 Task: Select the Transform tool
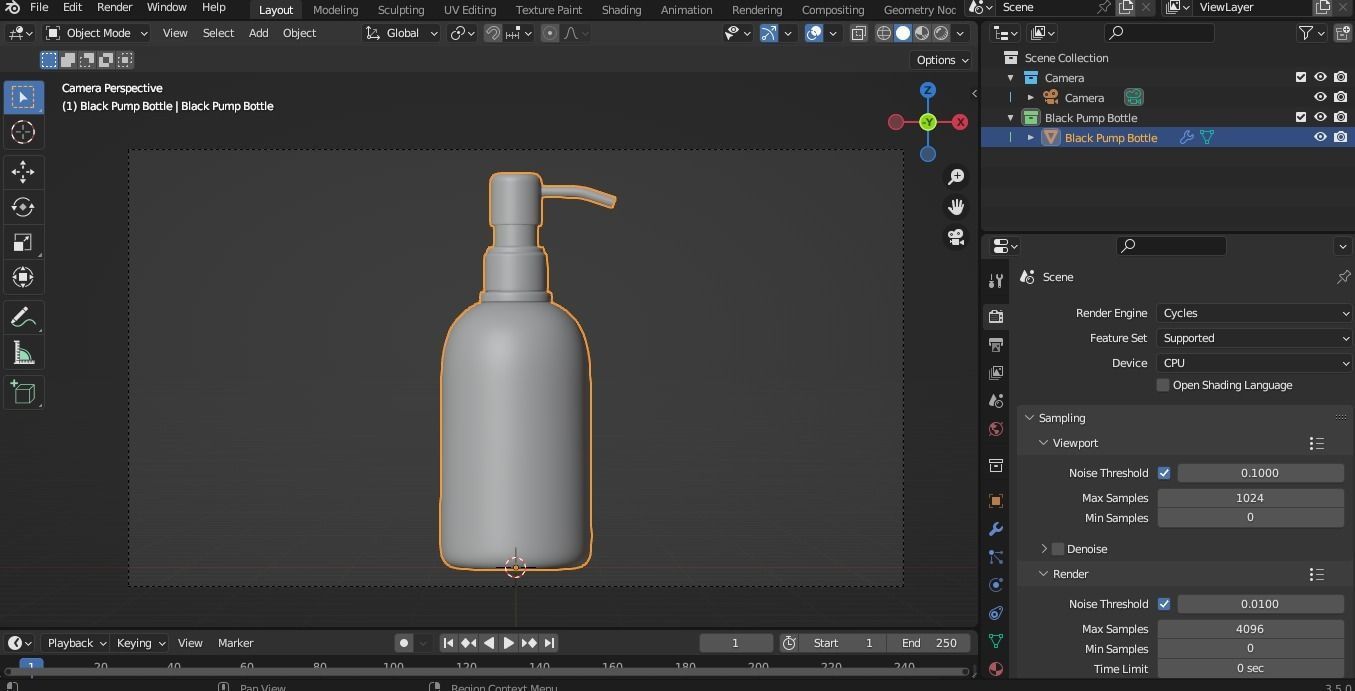23,277
